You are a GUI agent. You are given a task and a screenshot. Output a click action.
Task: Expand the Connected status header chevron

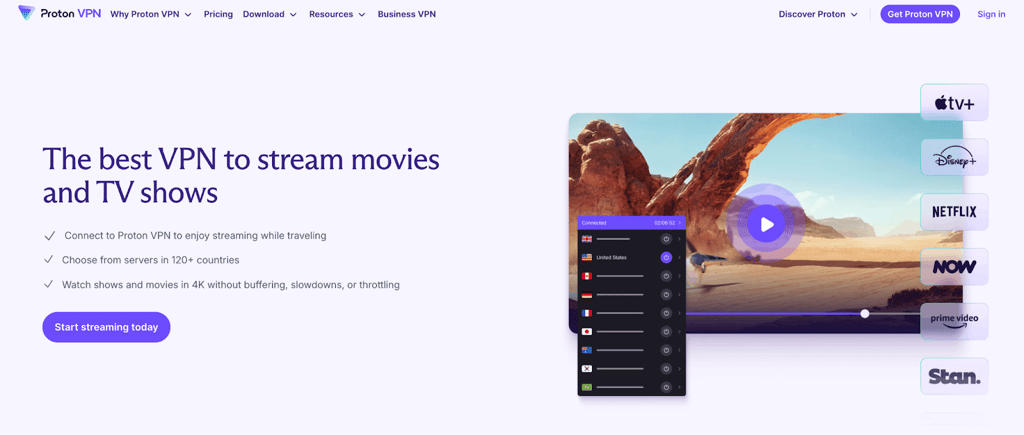point(679,223)
